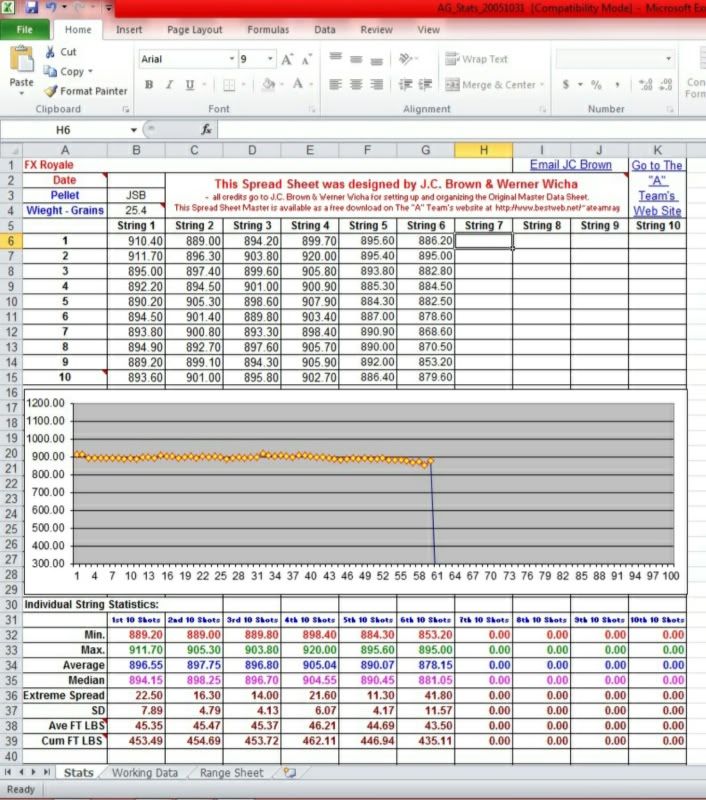Customize Quick Access Toolbar dropdown
This screenshot has height=800, width=706.
(109, 8)
